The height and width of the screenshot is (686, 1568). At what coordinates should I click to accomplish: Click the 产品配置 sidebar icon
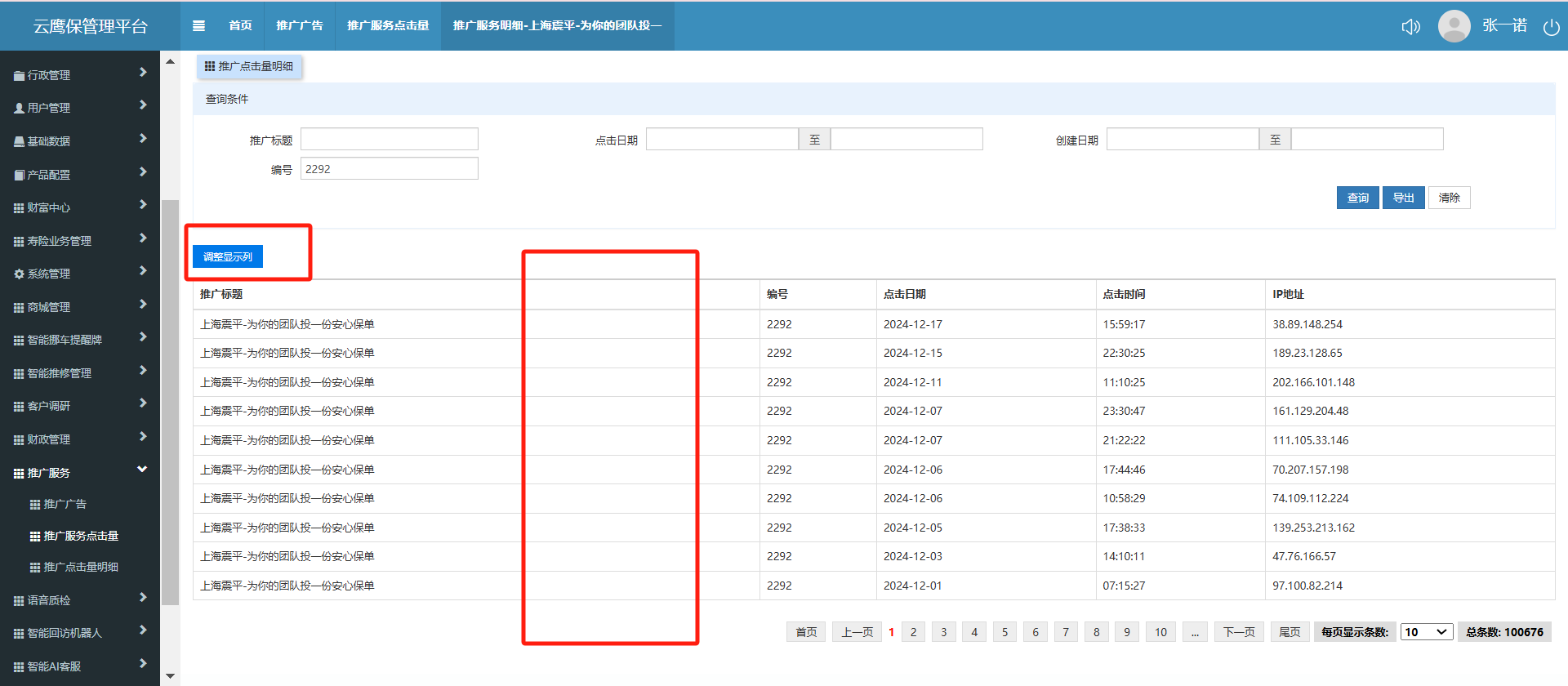click(x=19, y=175)
